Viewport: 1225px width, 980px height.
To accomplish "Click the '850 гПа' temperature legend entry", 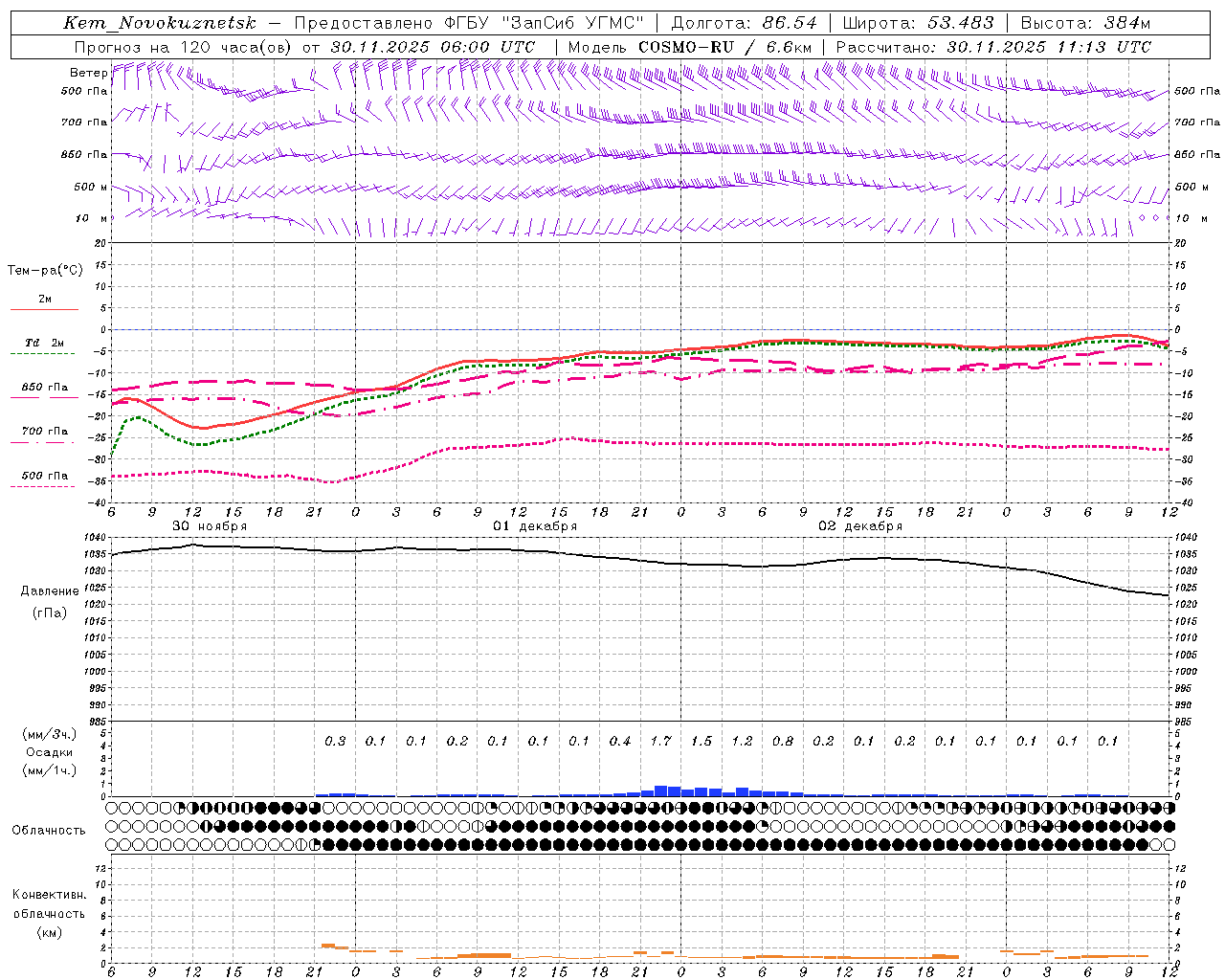I will (x=45, y=388).
